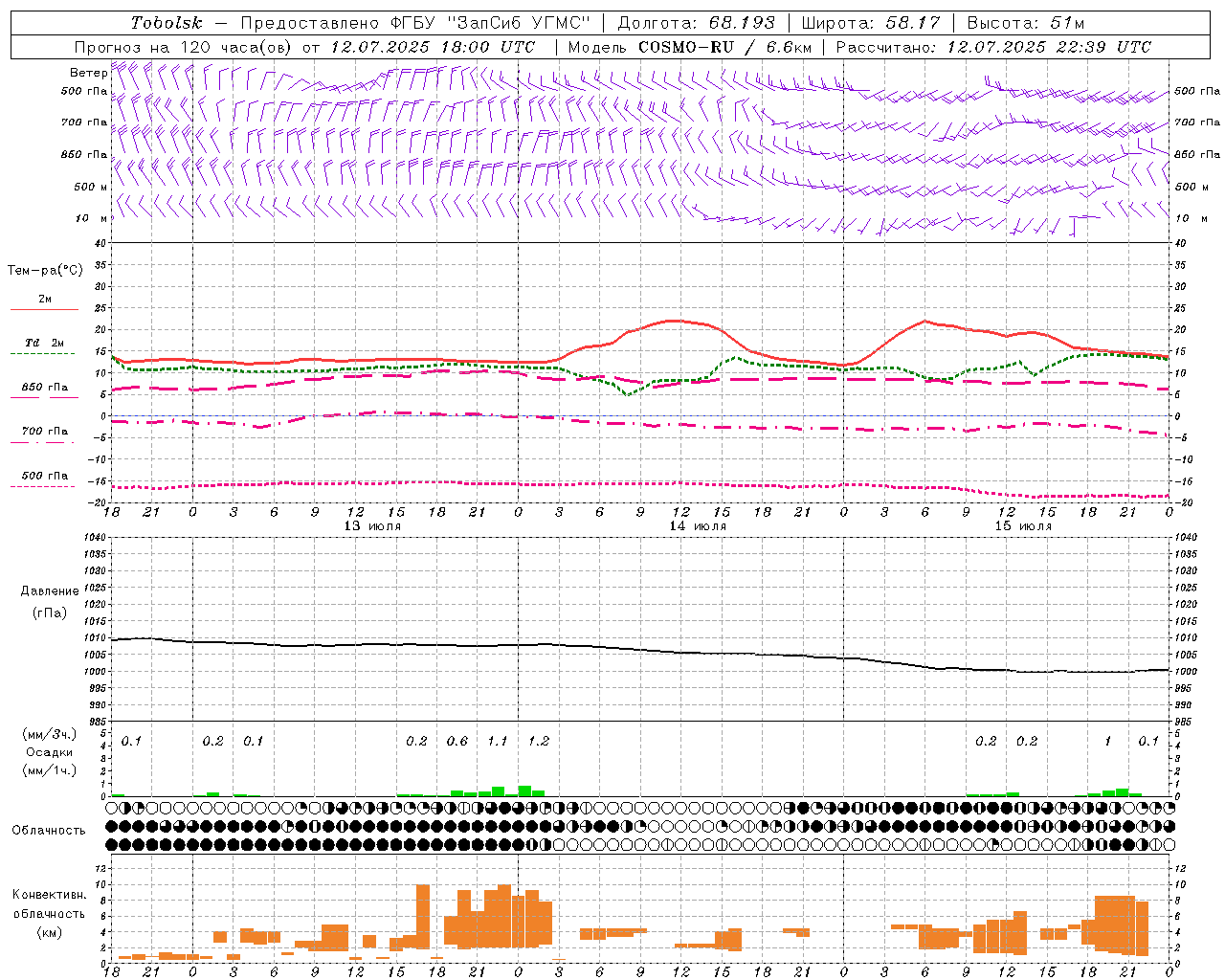Click the Давление pressure panel label
Screen dimensions: 1225x980
click(50, 591)
